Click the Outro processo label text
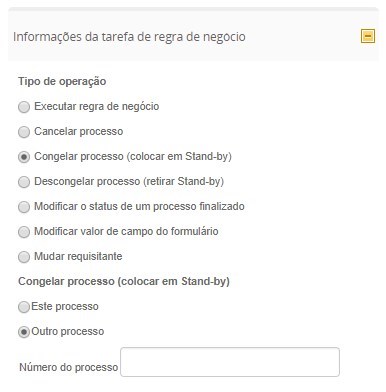 point(68,332)
